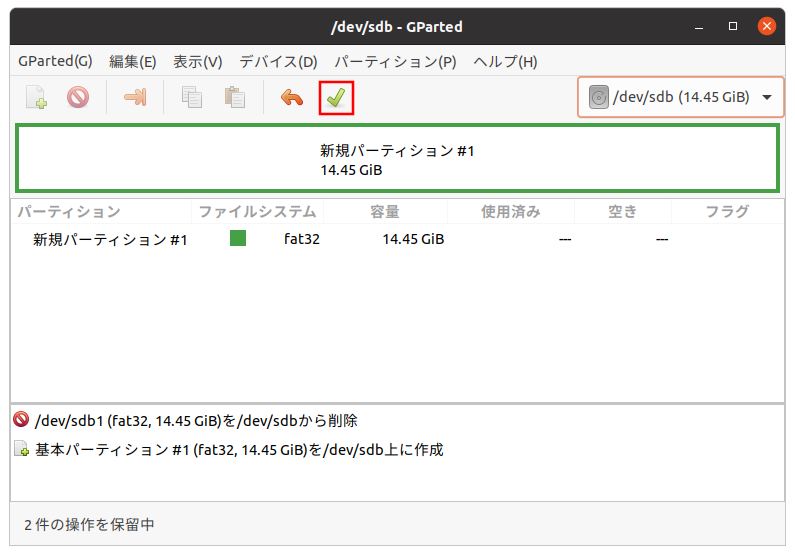
Task: Click the delete partition toolbar icon
Action: pyautogui.click(x=78, y=98)
